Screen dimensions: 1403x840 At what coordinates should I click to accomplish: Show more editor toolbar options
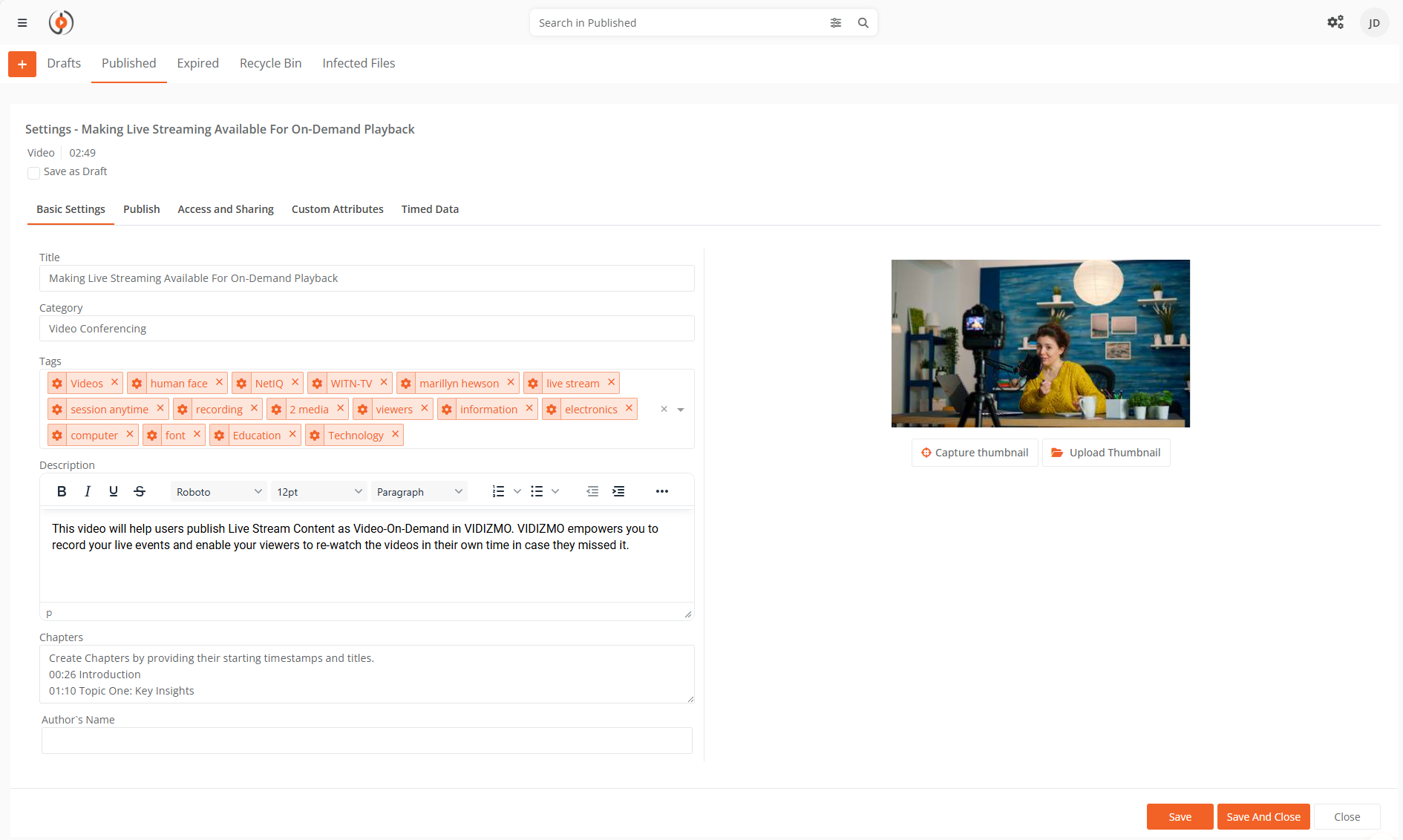pyautogui.click(x=662, y=491)
